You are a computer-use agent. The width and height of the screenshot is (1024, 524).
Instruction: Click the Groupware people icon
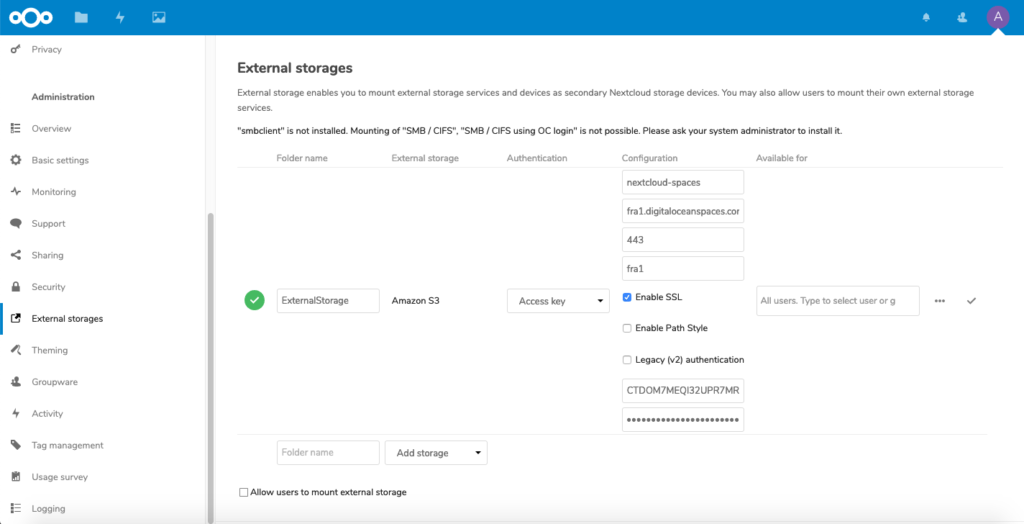[16, 382]
